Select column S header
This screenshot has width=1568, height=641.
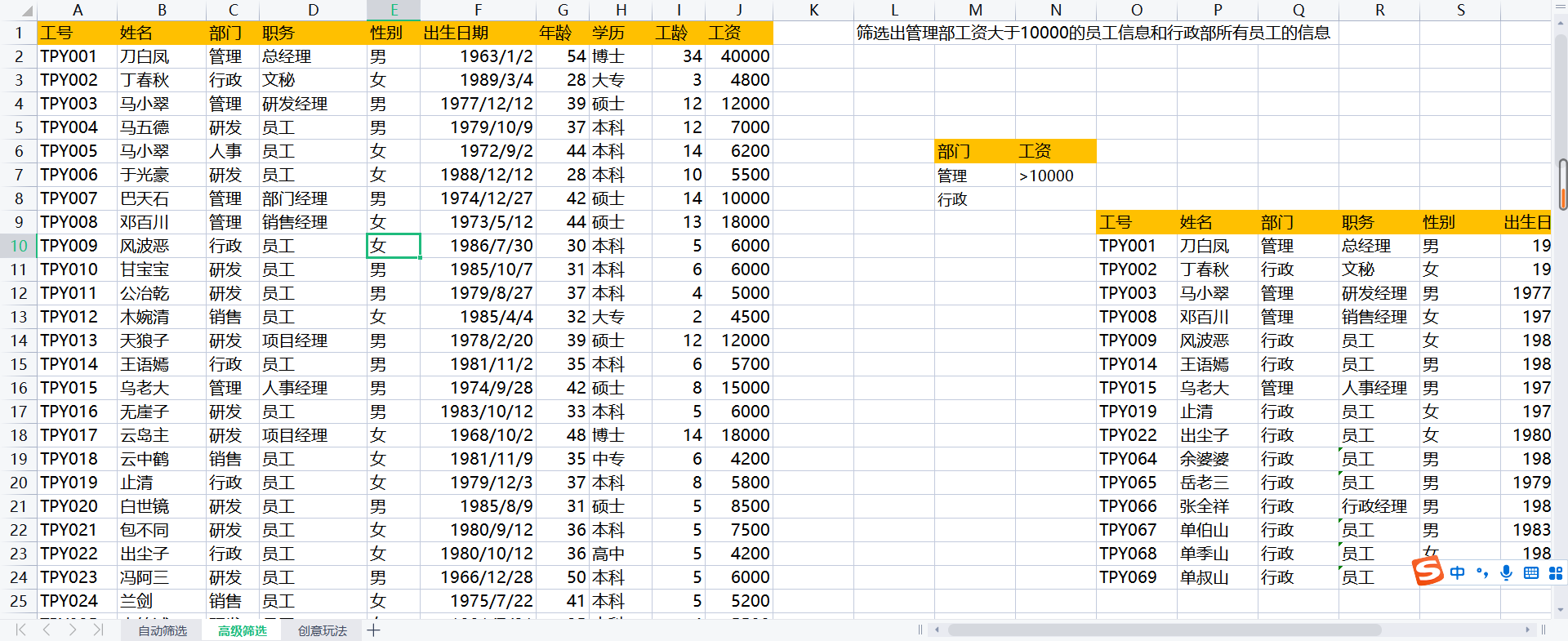click(1461, 11)
